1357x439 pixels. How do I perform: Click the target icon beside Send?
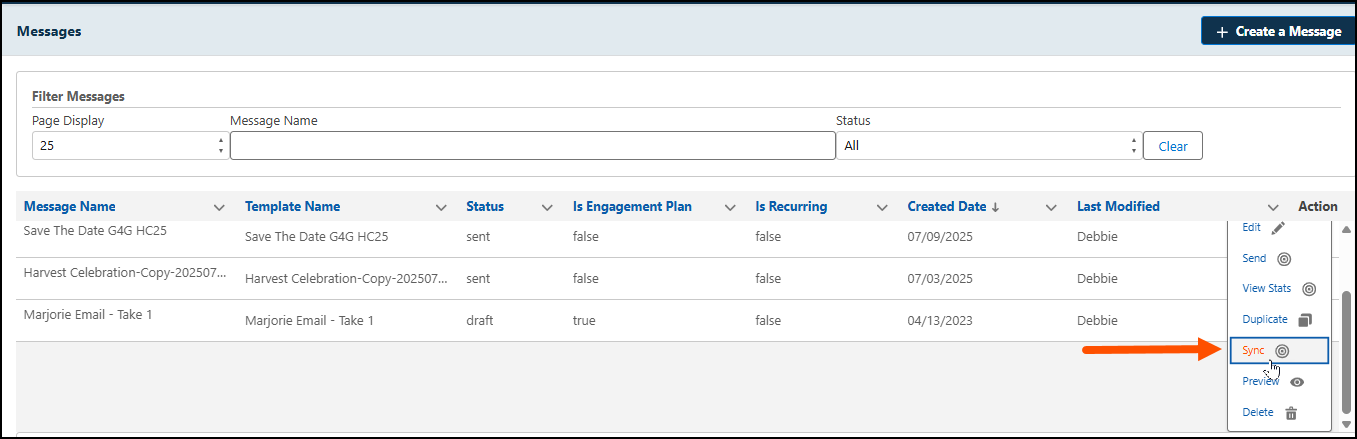pos(1285,259)
